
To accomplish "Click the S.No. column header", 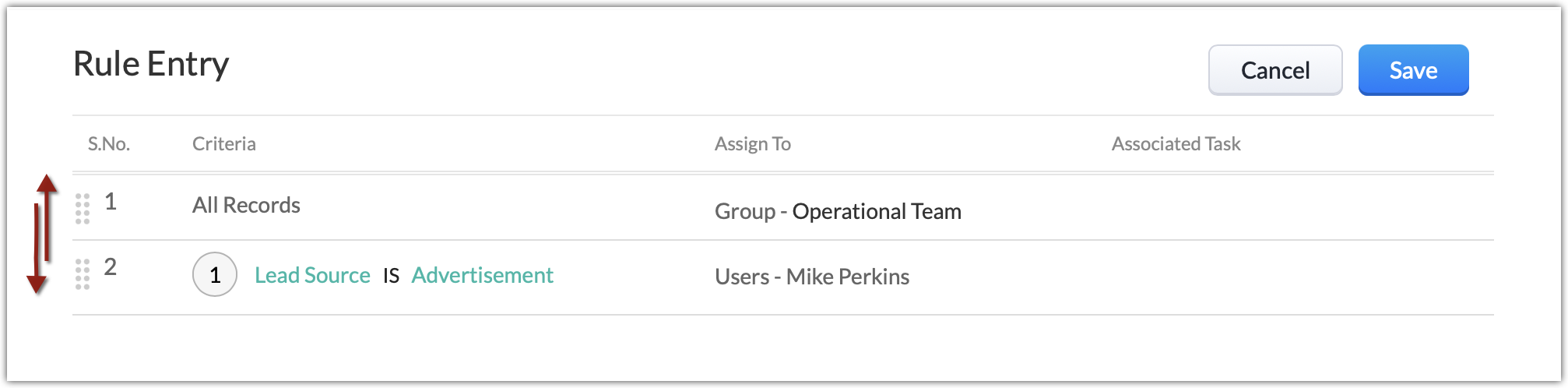I will pos(109,143).
